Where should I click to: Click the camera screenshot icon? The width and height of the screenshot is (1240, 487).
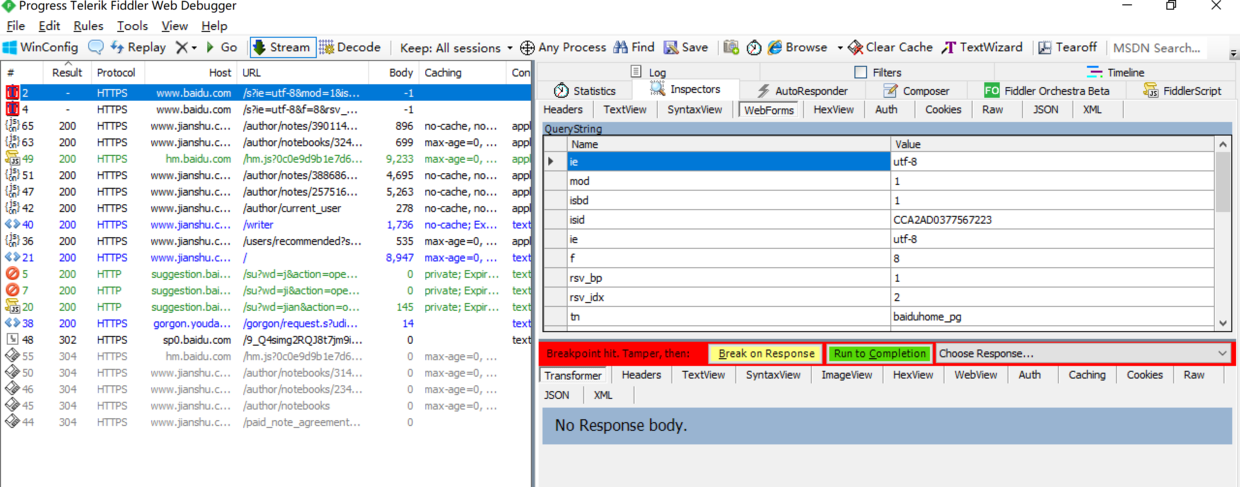[731, 47]
